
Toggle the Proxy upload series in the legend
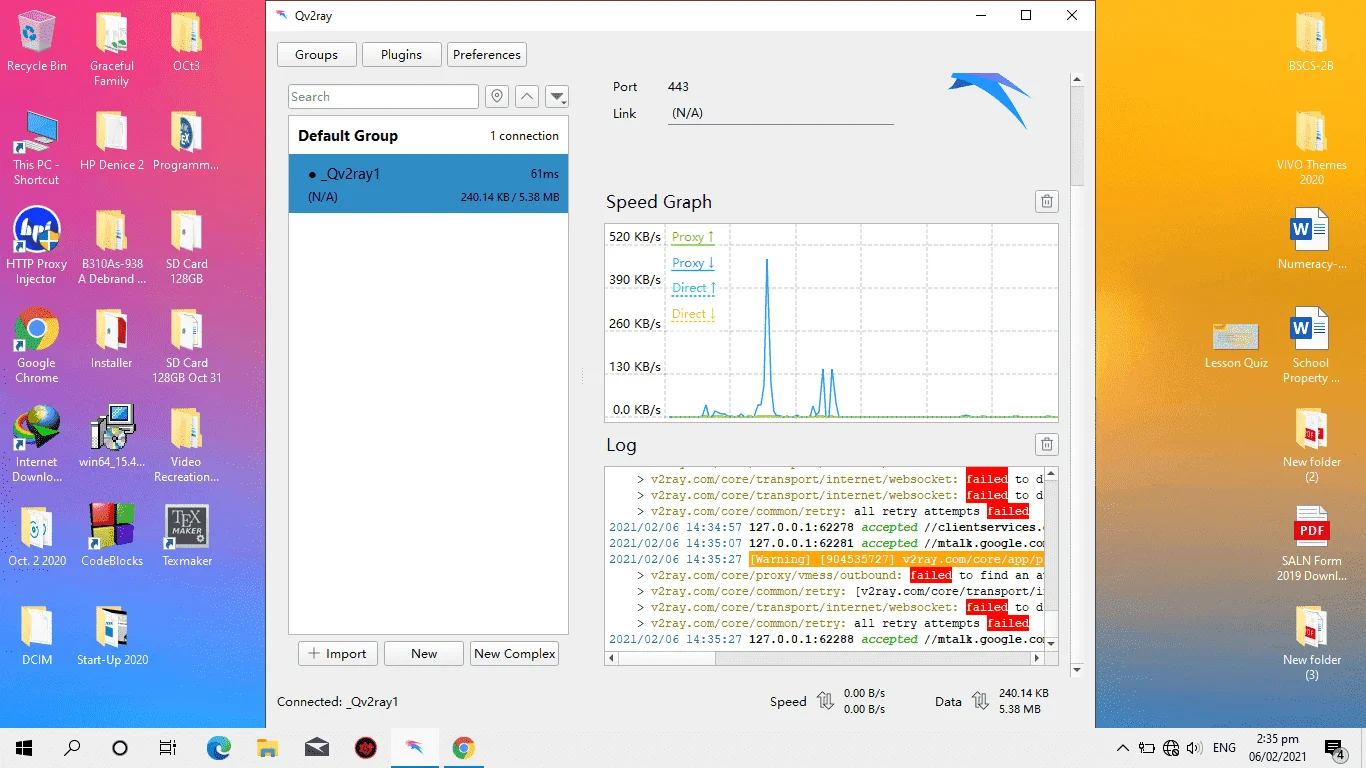693,237
